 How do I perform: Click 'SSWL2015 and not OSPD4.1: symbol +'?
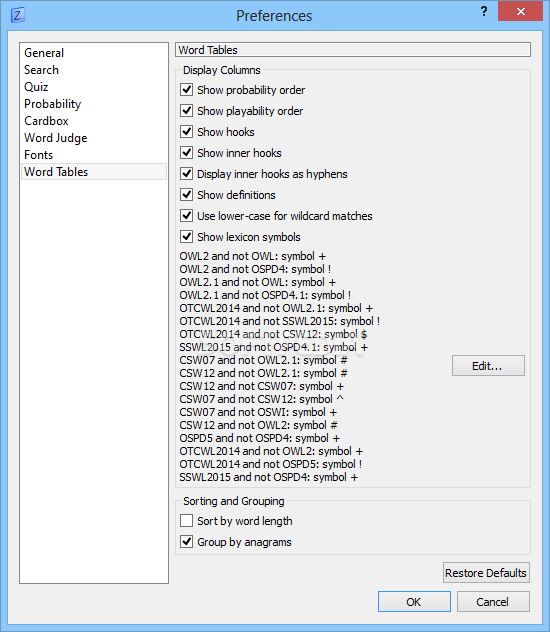point(274,347)
